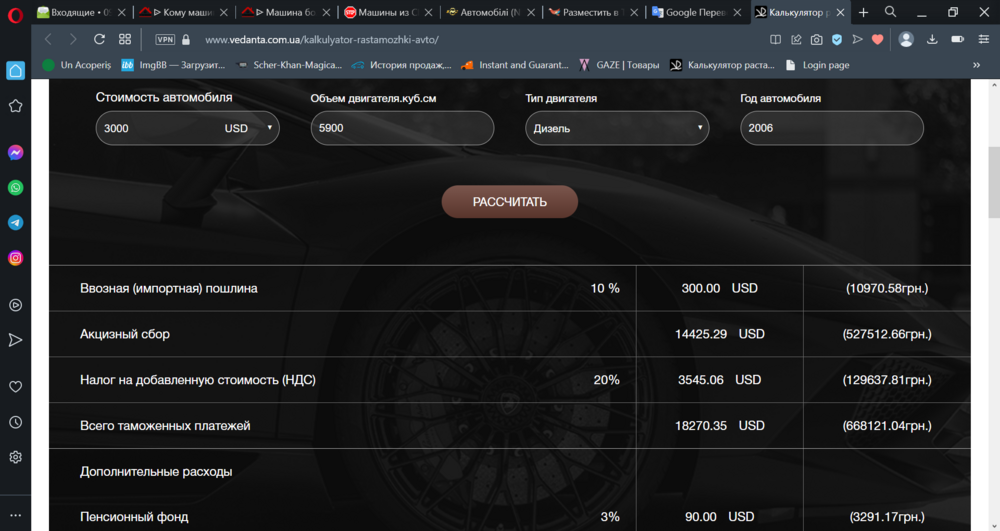The width and height of the screenshot is (1000, 531).
Task: Open user account profile icon
Action: pos(906,40)
